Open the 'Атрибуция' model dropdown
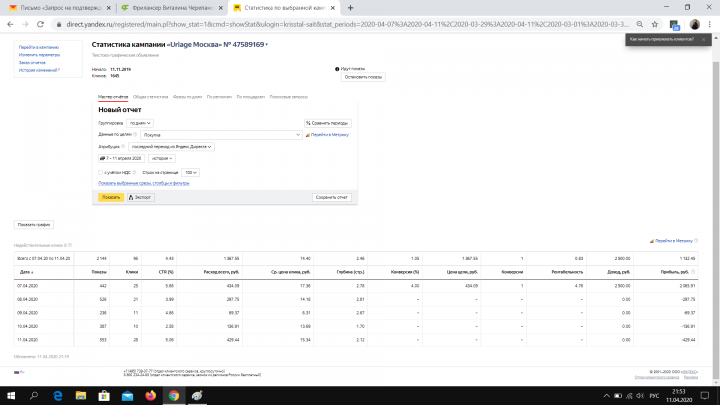This screenshot has width=720, height=405. pos(171,146)
